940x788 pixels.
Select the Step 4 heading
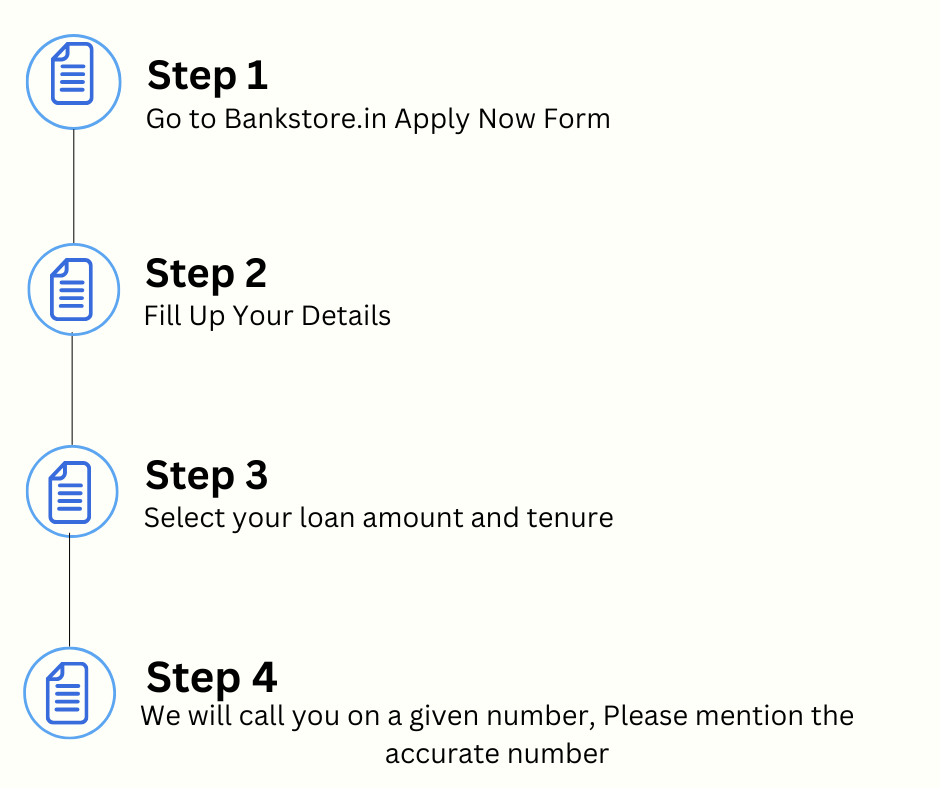211,678
